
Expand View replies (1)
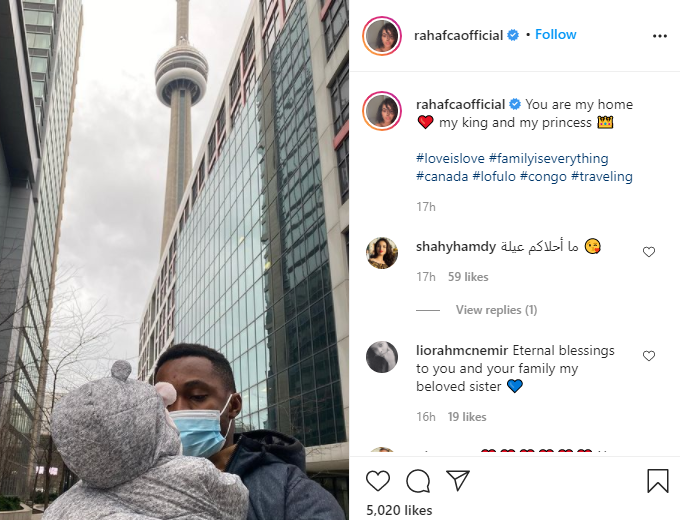click(x=496, y=310)
